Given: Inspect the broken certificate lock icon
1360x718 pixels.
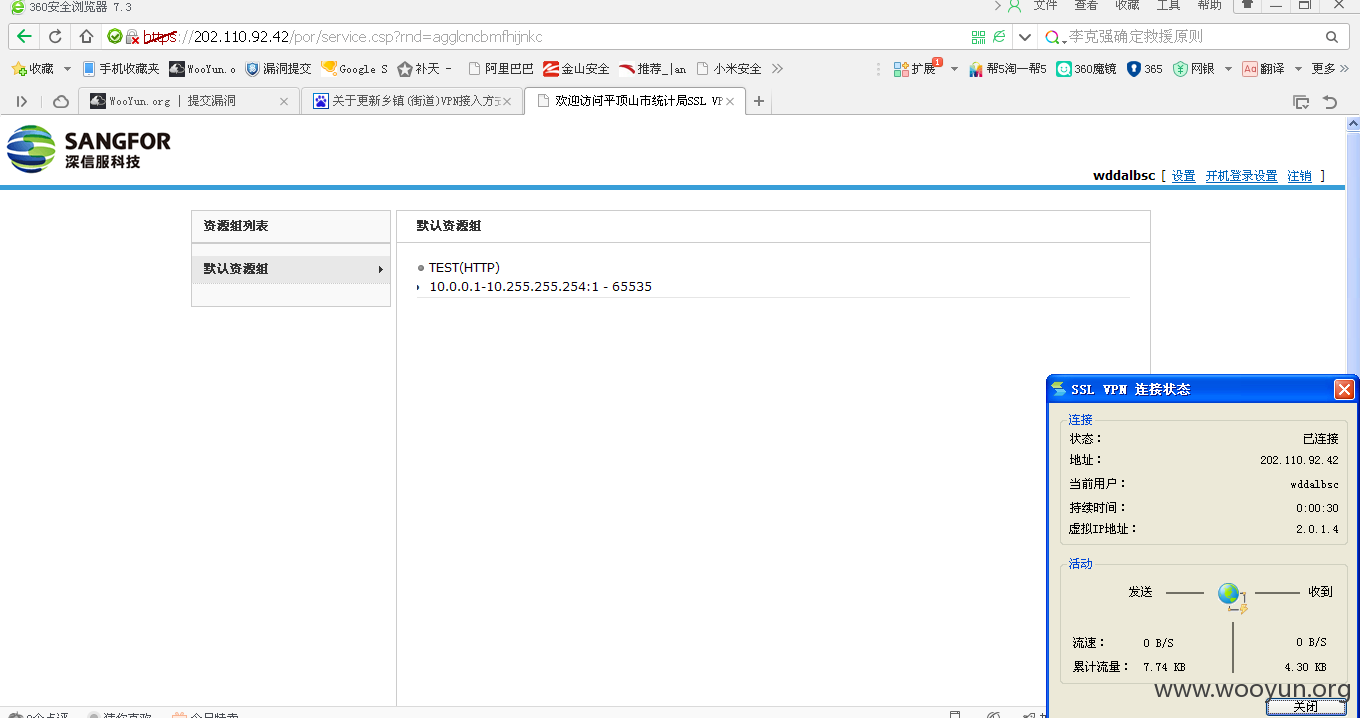Looking at the screenshot, I should point(132,37).
